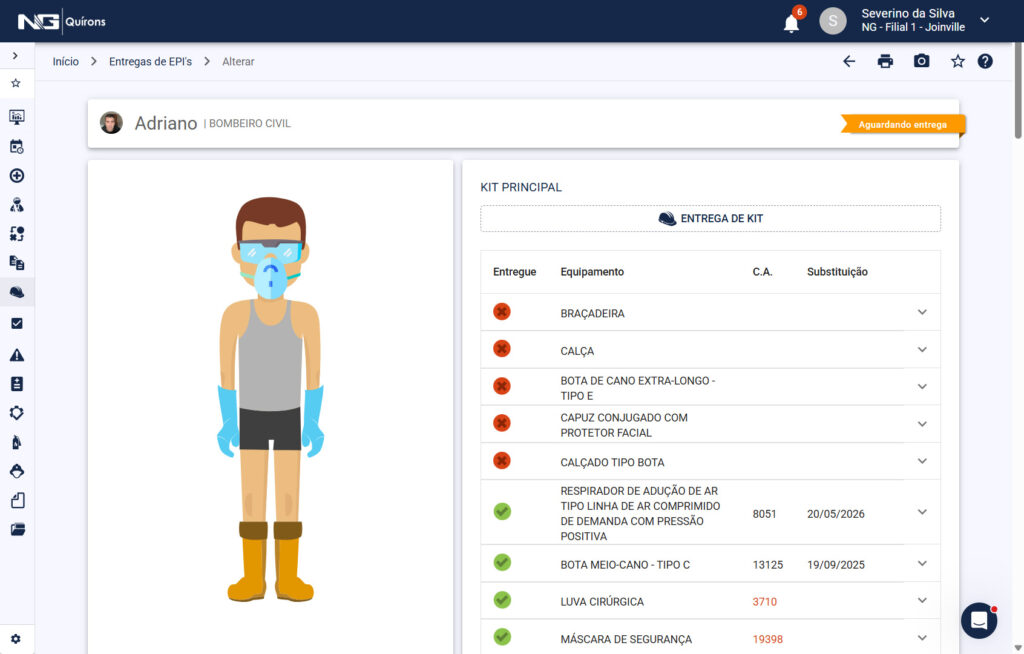Toggle delivered status for RESPIRADOR DE ADUÇÃO

[502, 512]
